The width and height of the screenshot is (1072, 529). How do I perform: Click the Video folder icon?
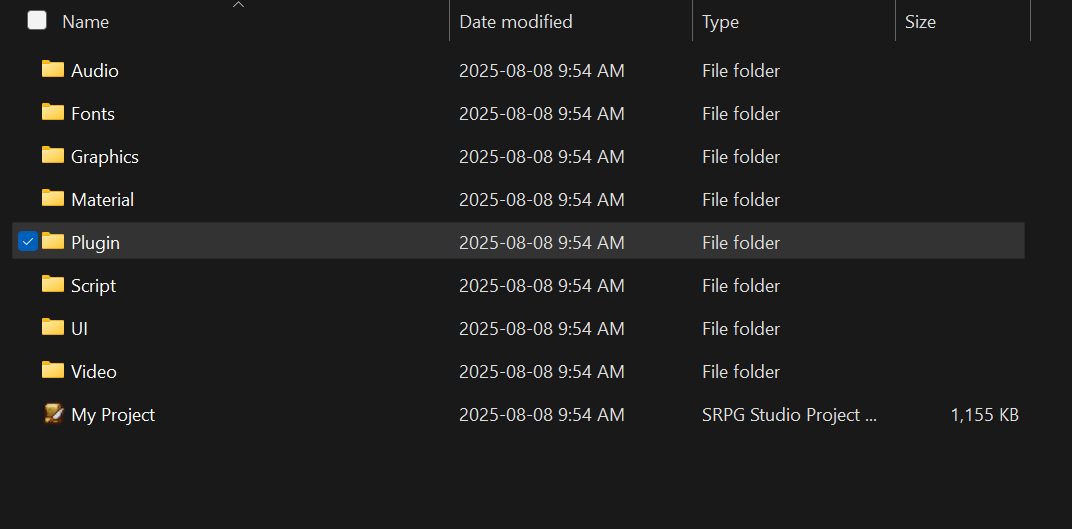coord(53,370)
